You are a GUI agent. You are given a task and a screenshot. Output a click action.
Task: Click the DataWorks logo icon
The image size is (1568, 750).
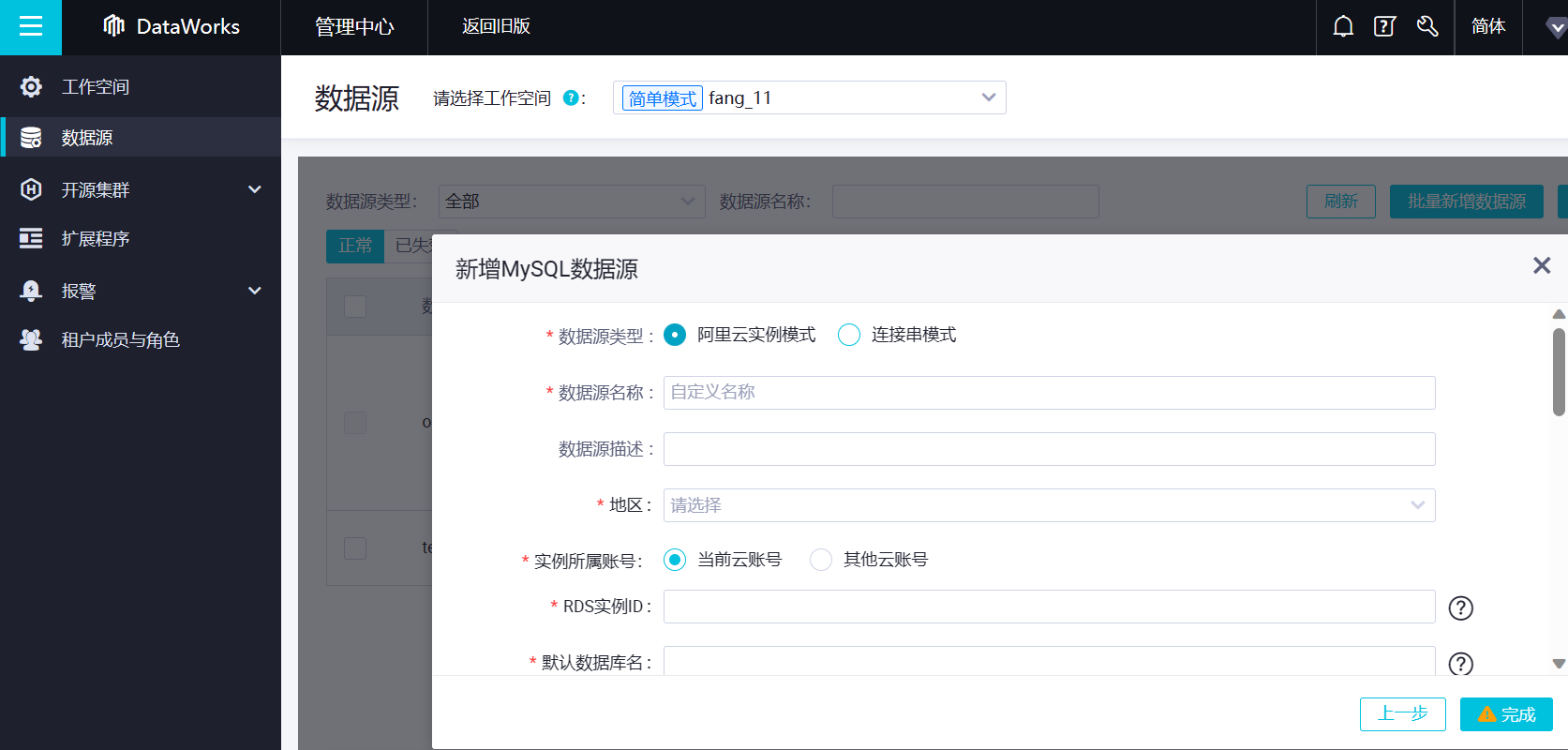[x=113, y=26]
